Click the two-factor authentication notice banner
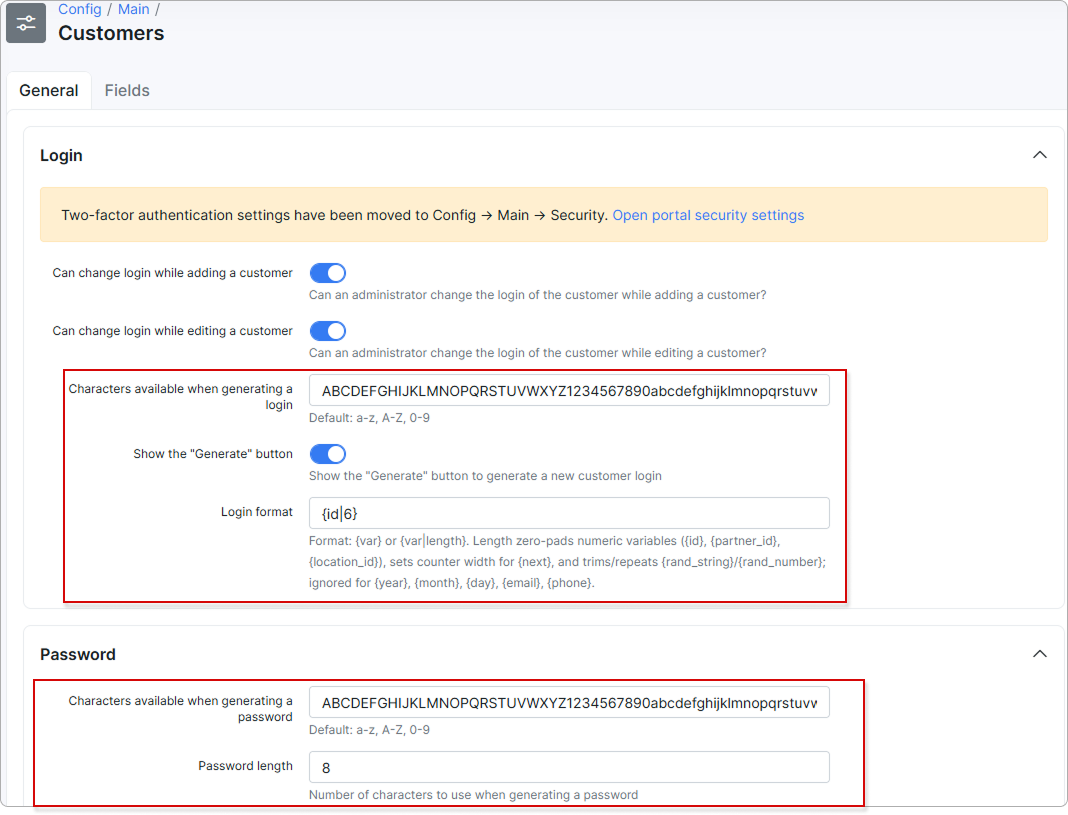This screenshot has height=815, width=1068. click(x=544, y=214)
